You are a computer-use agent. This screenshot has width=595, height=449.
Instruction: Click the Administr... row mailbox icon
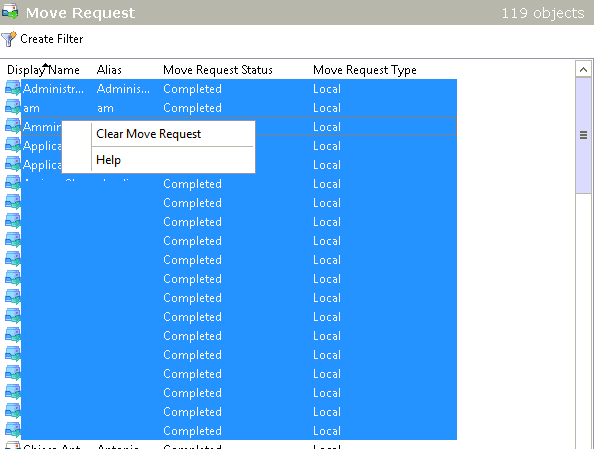(13, 89)
